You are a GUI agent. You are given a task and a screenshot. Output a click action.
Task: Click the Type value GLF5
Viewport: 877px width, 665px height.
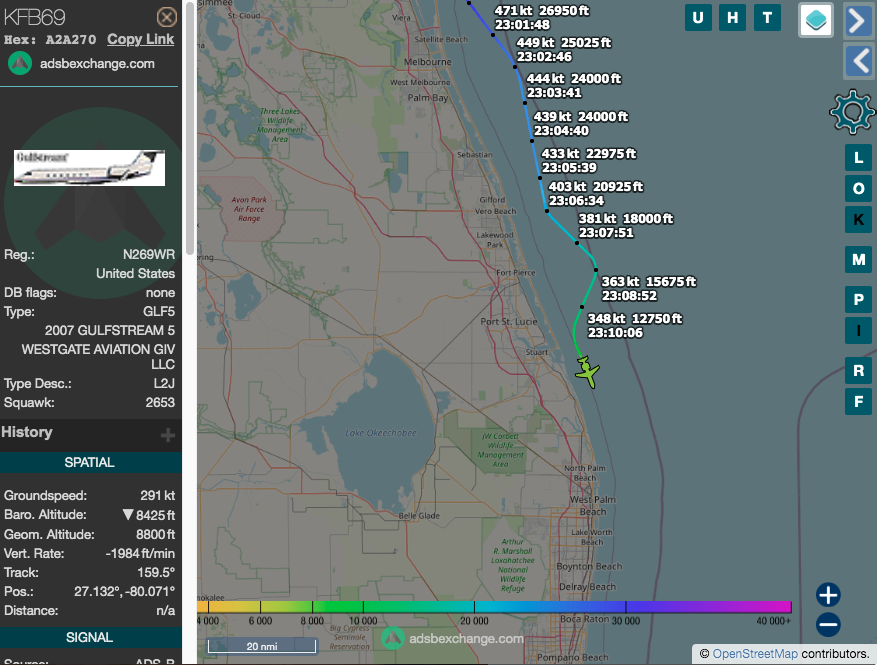tap(159, 312)
